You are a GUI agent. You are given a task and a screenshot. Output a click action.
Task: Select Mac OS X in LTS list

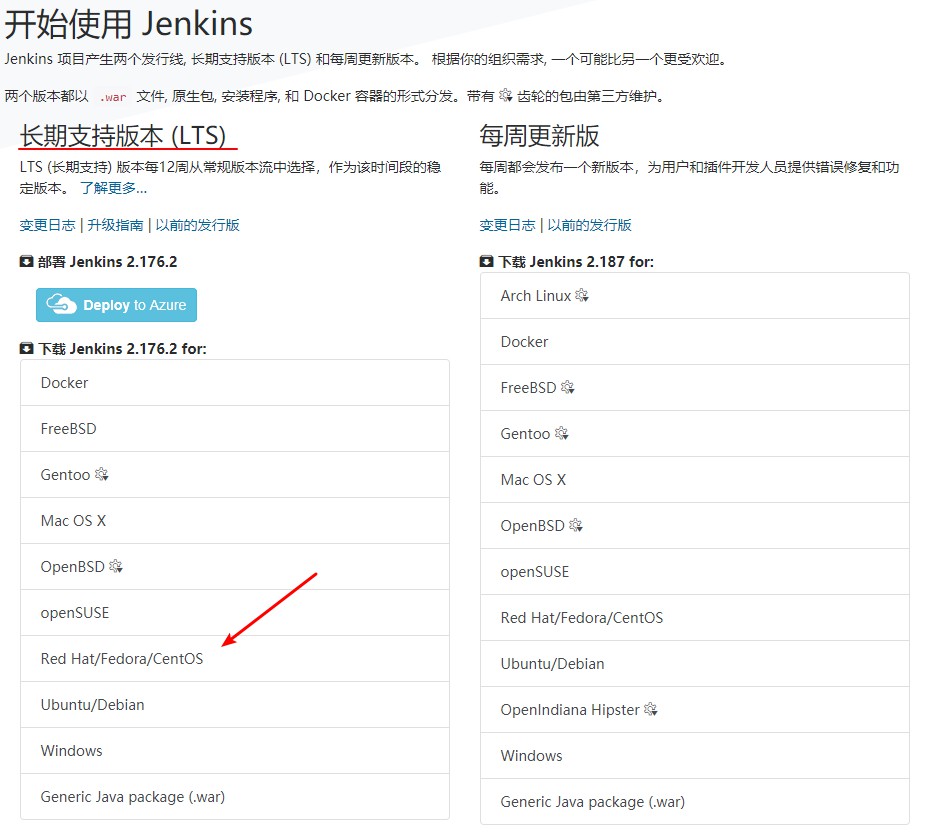point(235,521)
